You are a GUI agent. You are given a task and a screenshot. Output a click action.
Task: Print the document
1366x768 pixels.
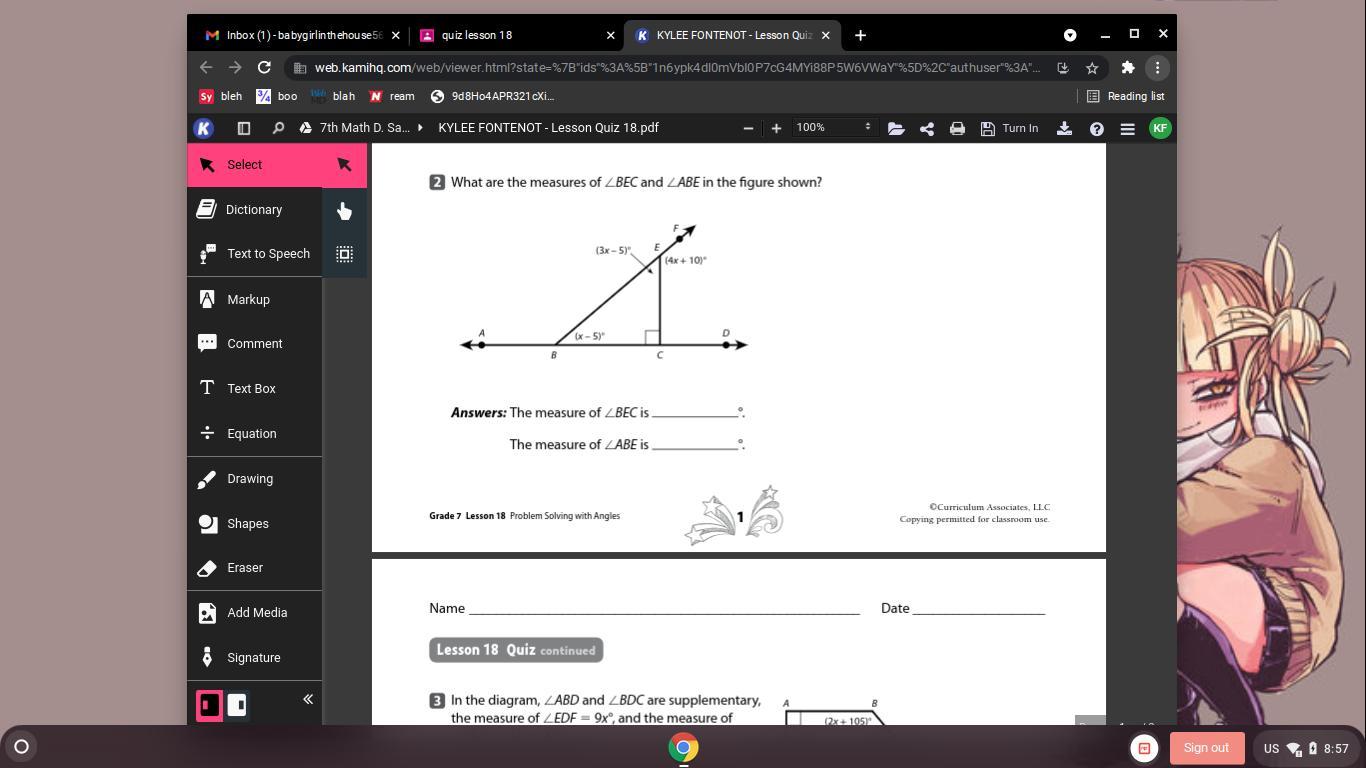pos(957,128)
